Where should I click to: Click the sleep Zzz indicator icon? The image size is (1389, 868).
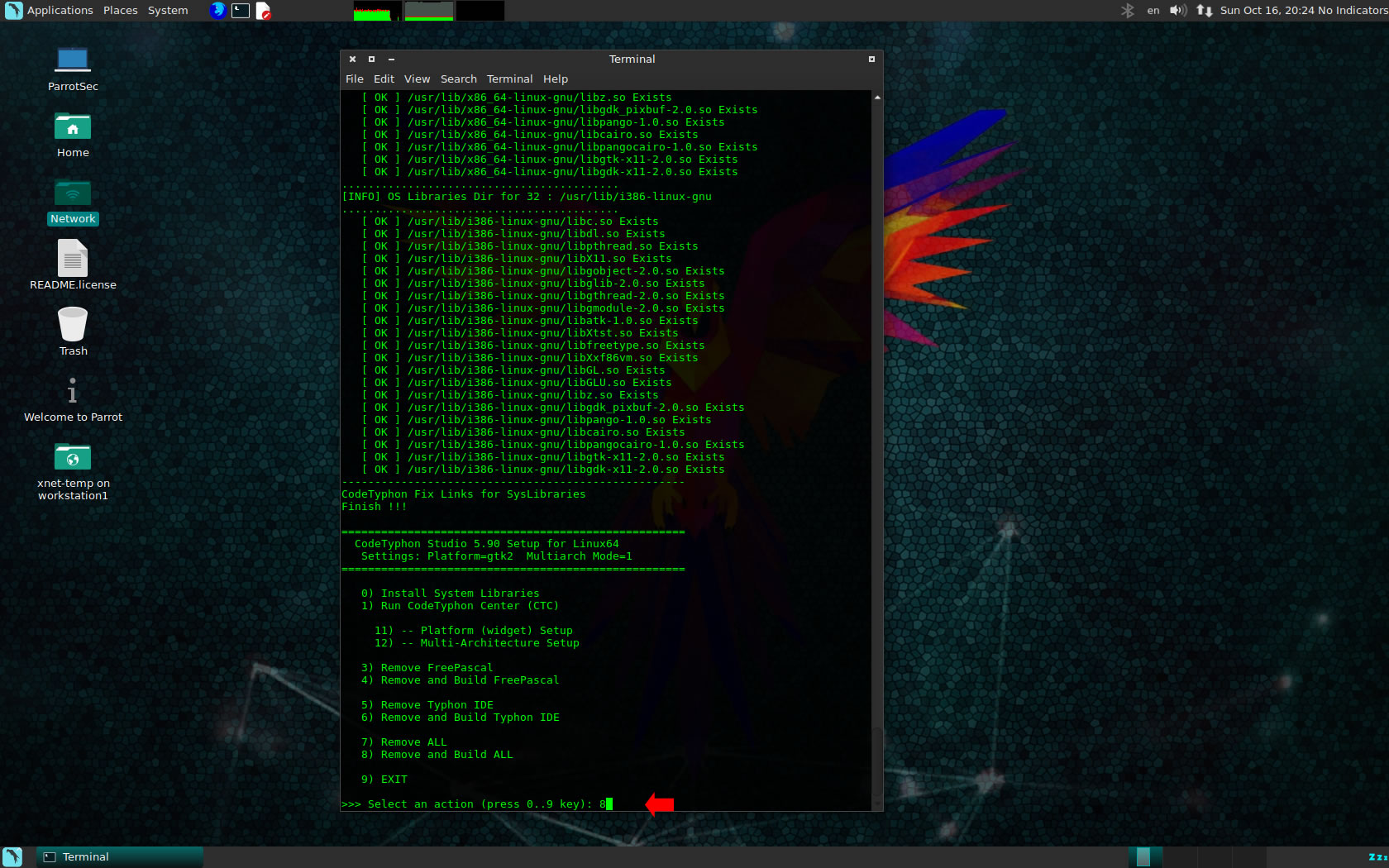(1377, 857)
